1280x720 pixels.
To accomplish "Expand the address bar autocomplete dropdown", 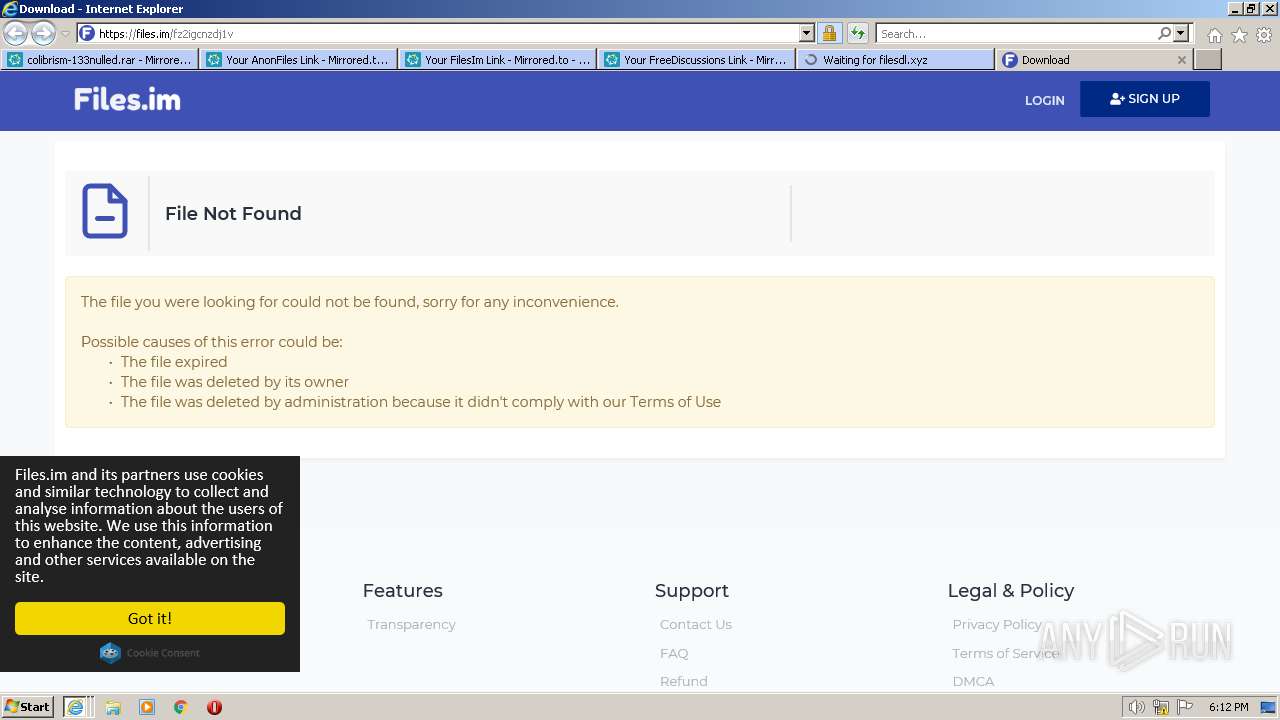I will click(x=807, y=33).
